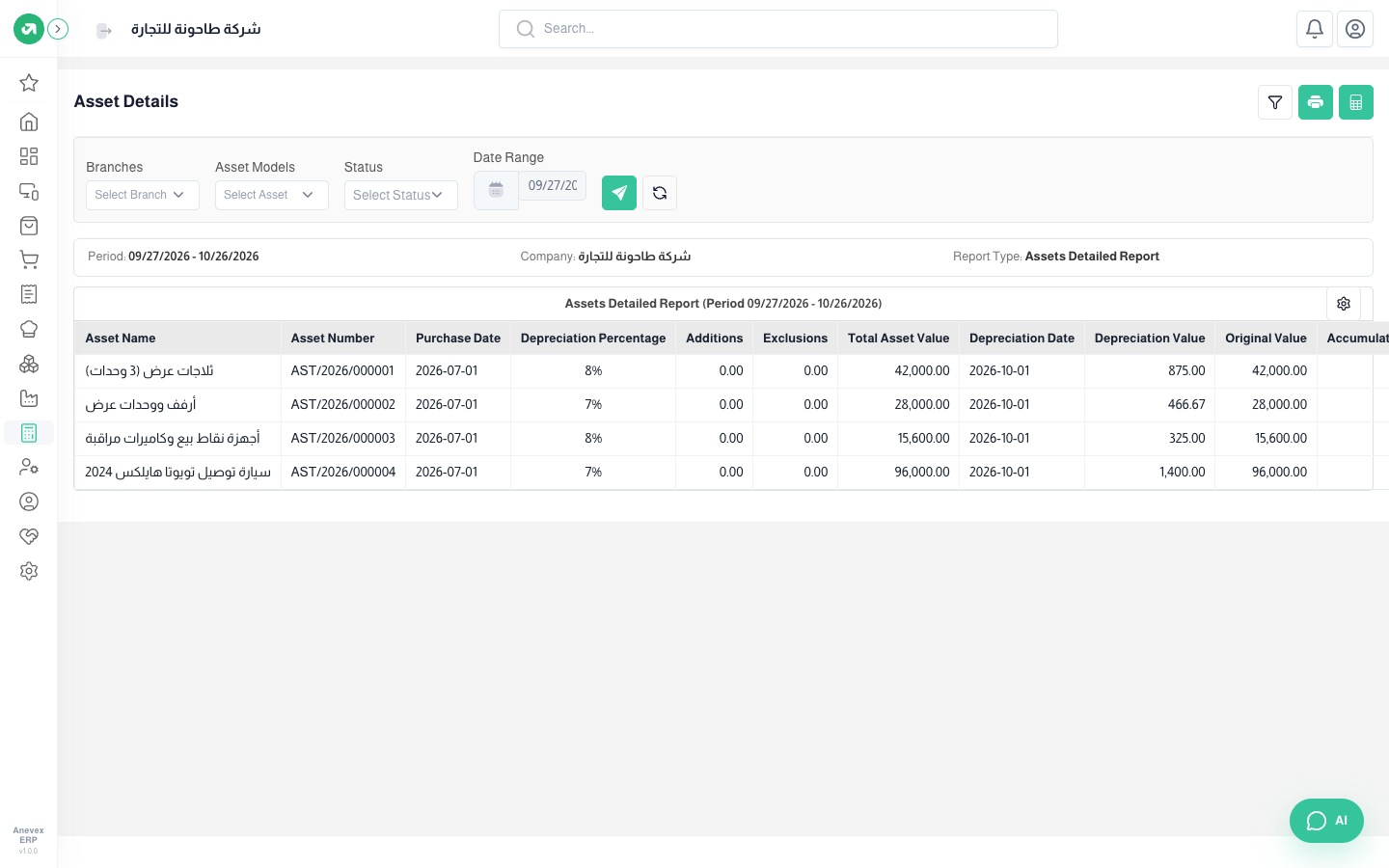This screenshot has height=868, width=1389.
Task: Click the green calculator export button
Action: coord(1356,102)
